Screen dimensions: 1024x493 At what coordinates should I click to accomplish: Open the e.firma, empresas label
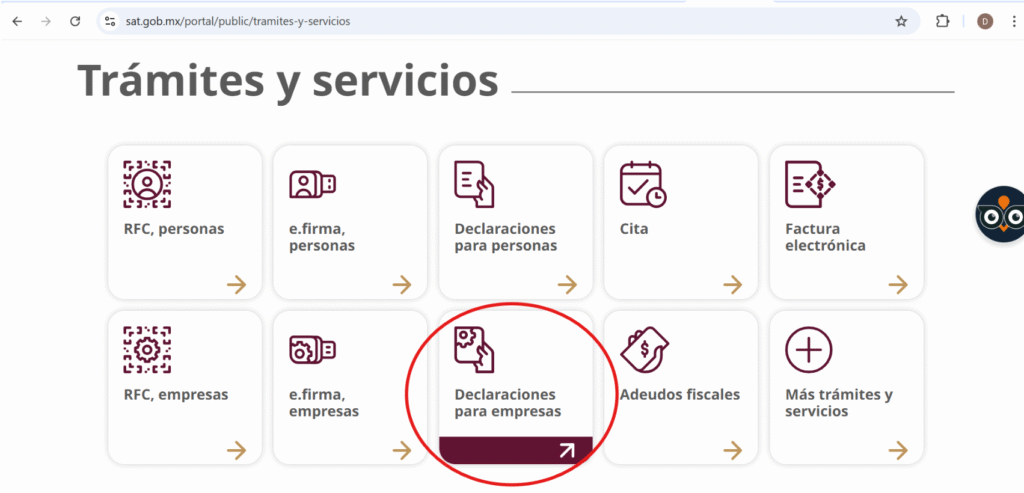point(324,404)
